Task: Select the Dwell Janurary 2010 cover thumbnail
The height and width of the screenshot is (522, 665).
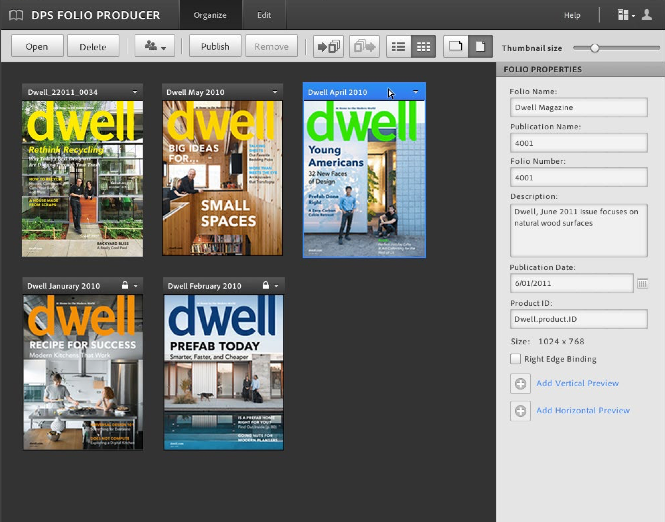Action: pos(83,372)
